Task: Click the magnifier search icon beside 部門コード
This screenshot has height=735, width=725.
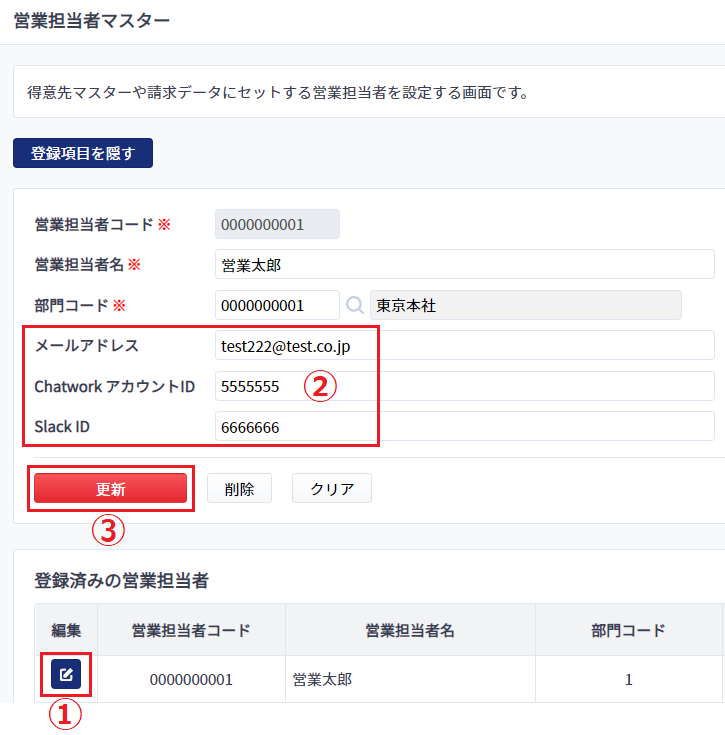Action: click(x=355, y=305)
